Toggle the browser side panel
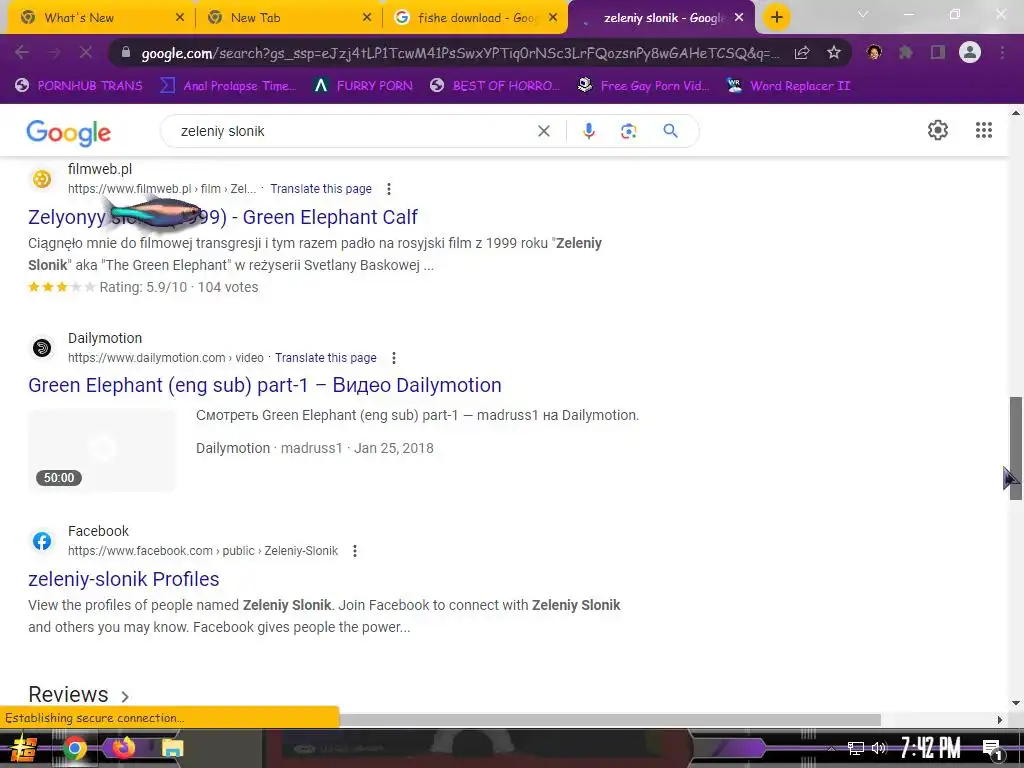 (x=938, y=52)
